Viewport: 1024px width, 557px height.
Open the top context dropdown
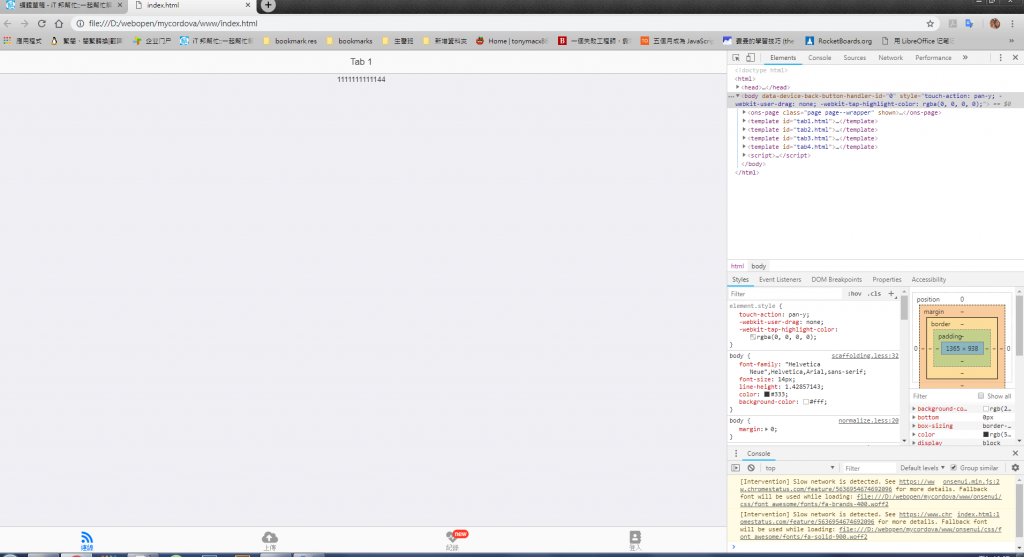click(x=800, y=468)
